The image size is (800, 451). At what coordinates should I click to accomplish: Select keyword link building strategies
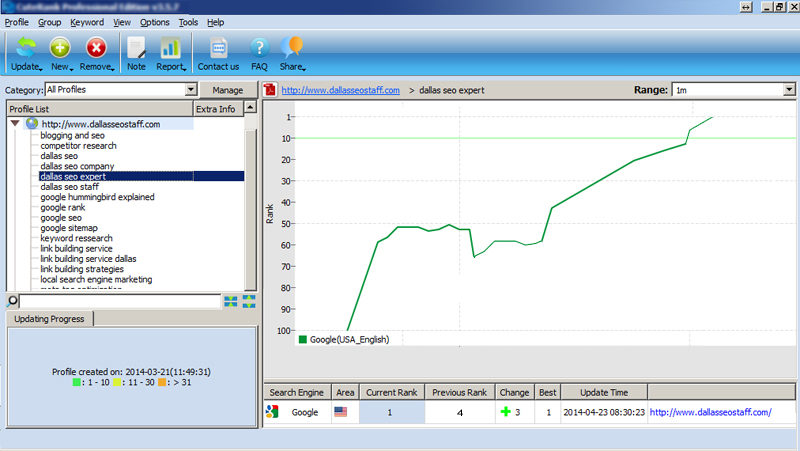click(x=82, y=269)
